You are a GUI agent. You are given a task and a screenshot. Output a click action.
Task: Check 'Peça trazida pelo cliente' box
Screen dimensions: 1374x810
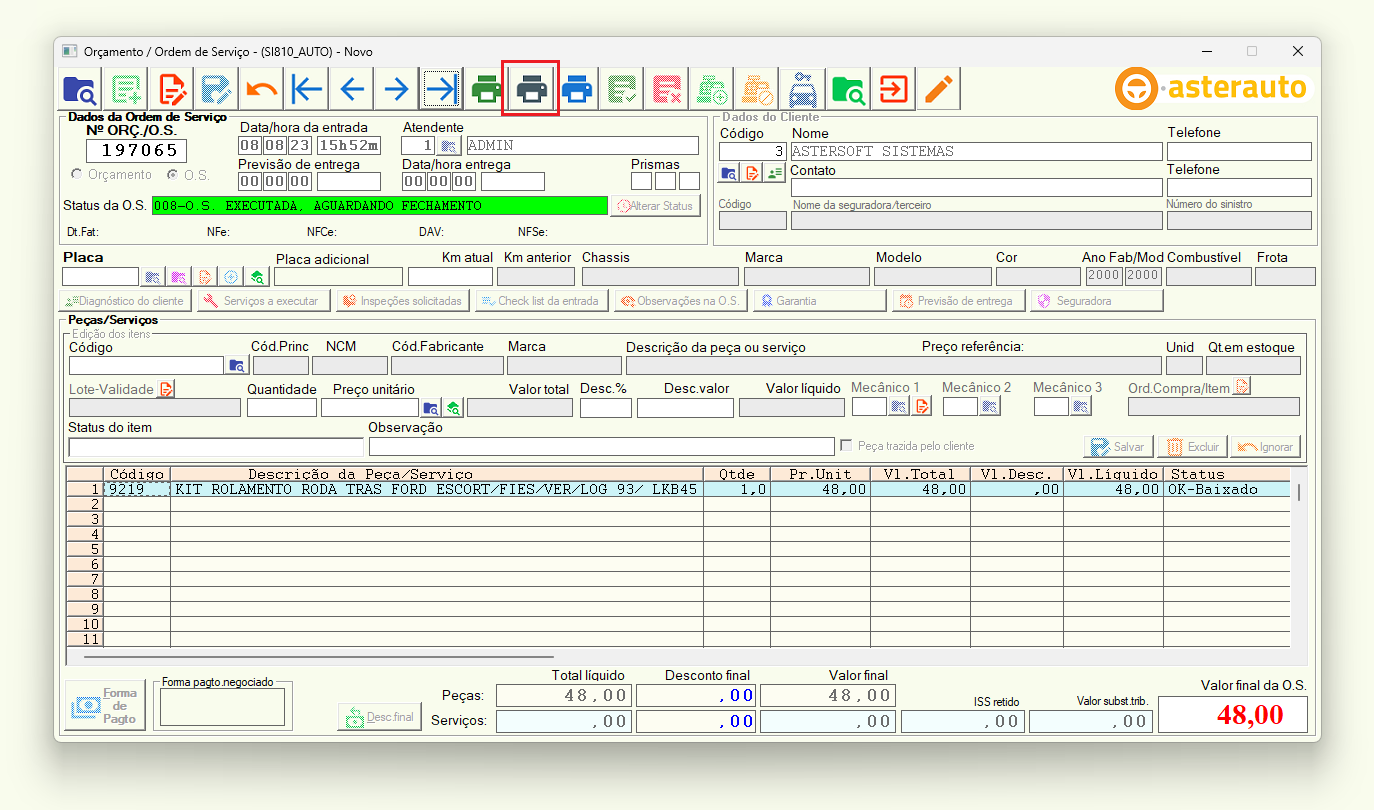click(847, 446)
